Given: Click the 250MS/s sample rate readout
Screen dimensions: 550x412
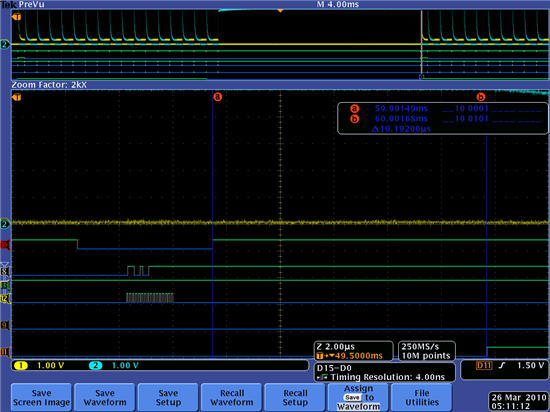Looking at the screenshot, I should click(x=420, y=347).
